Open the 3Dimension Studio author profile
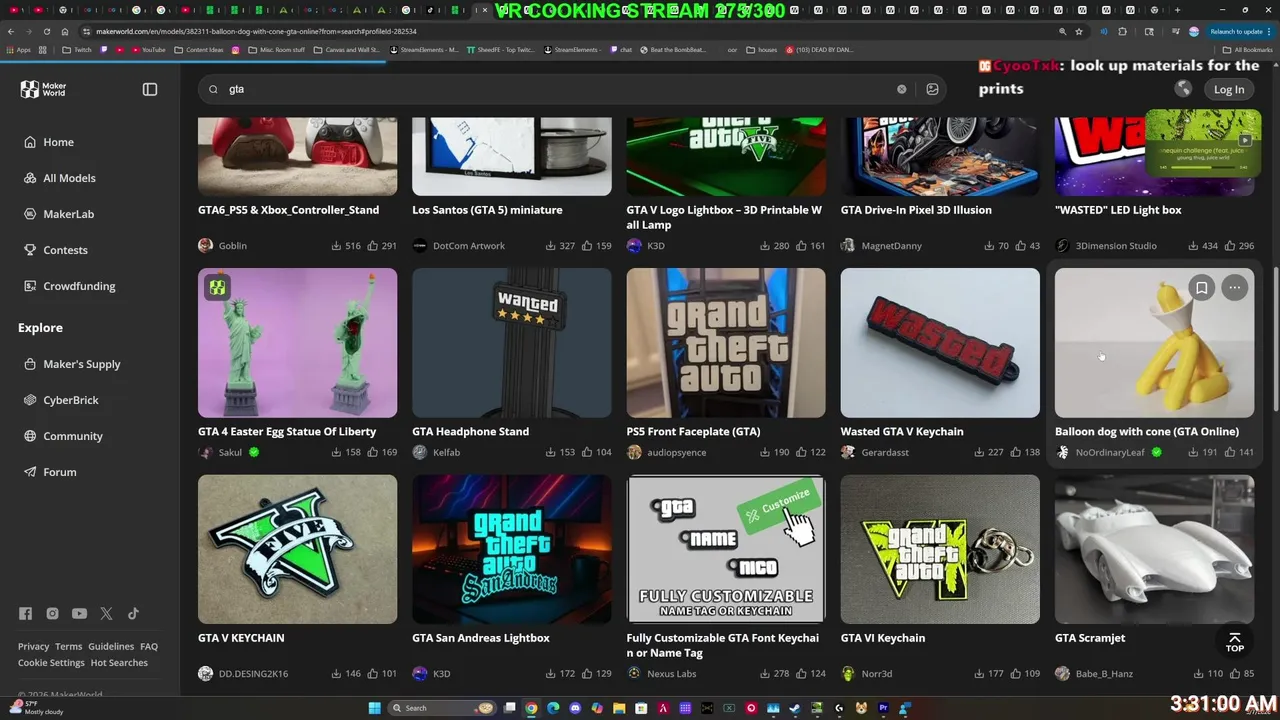Screen dimensions: 1280x720 tap(1116, 246)
